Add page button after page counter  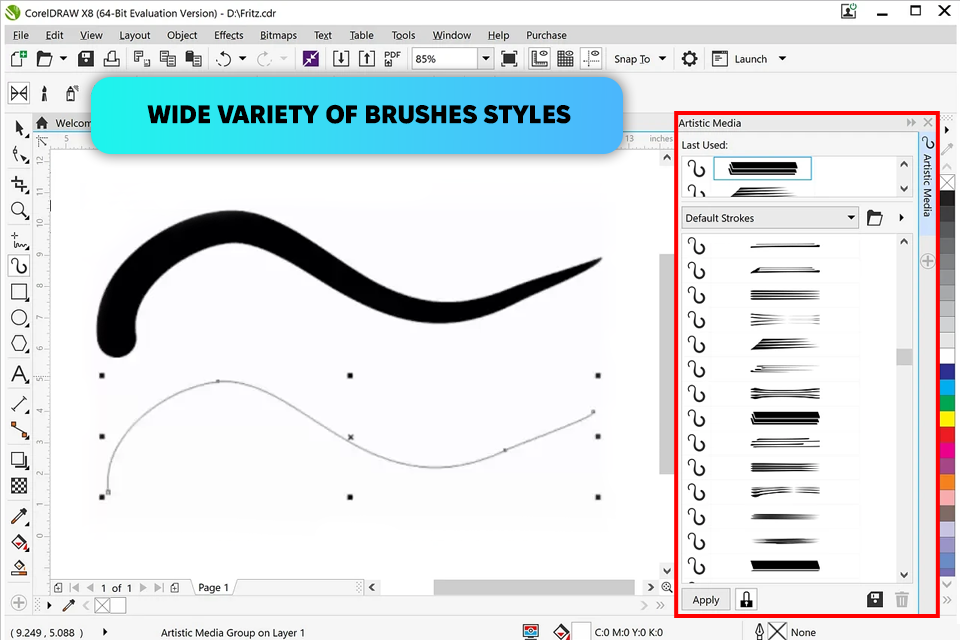(x=174, y=587)
